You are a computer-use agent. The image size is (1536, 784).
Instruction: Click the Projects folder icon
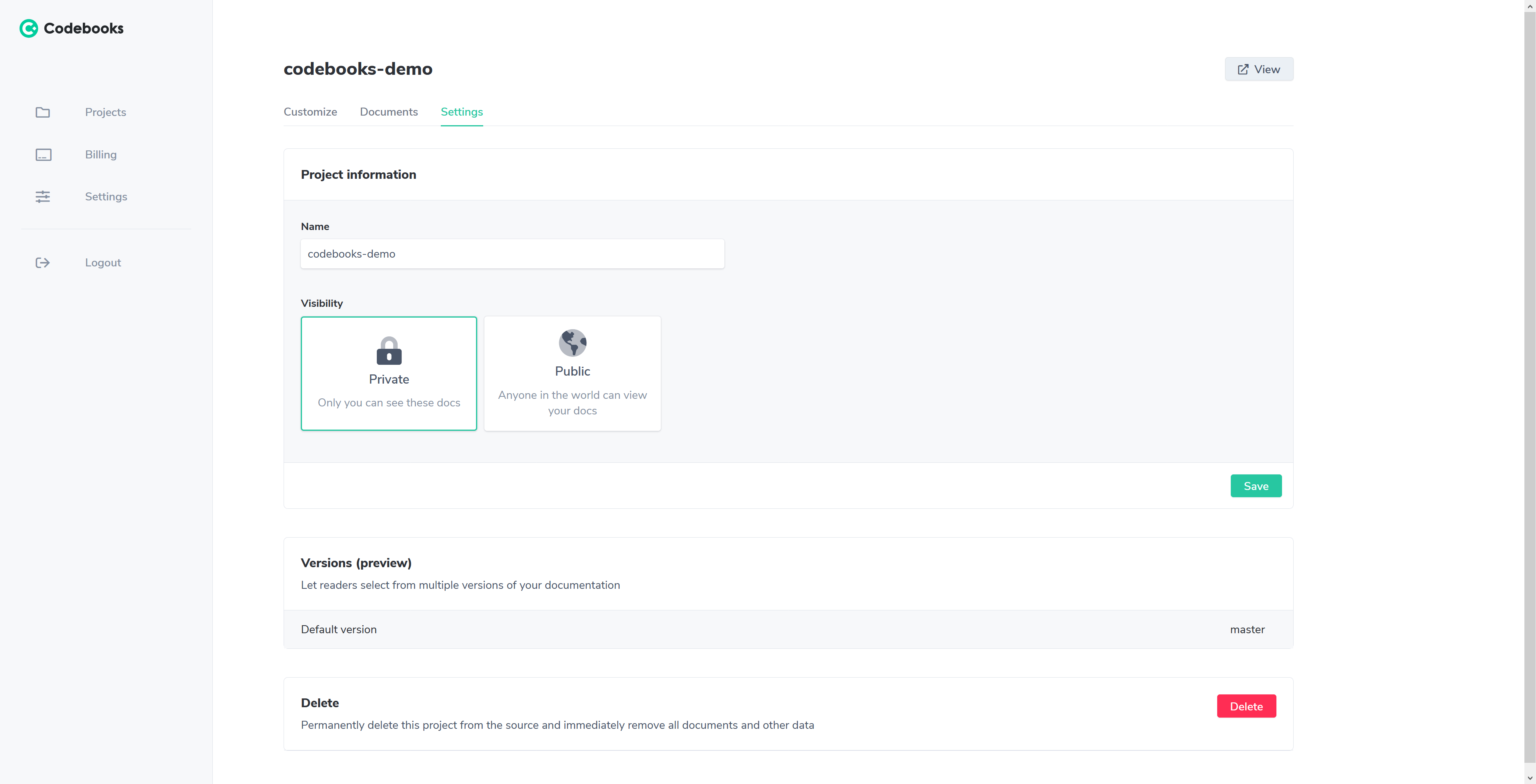click(x=43, y=112)
